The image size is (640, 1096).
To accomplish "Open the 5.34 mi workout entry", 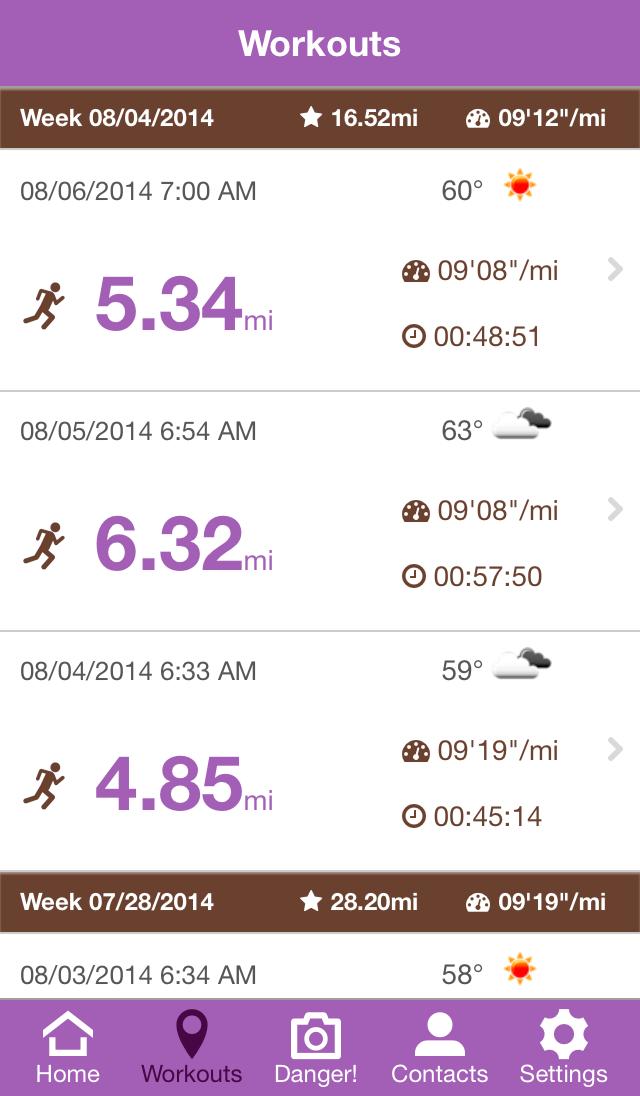I will [x=183, y=303].
